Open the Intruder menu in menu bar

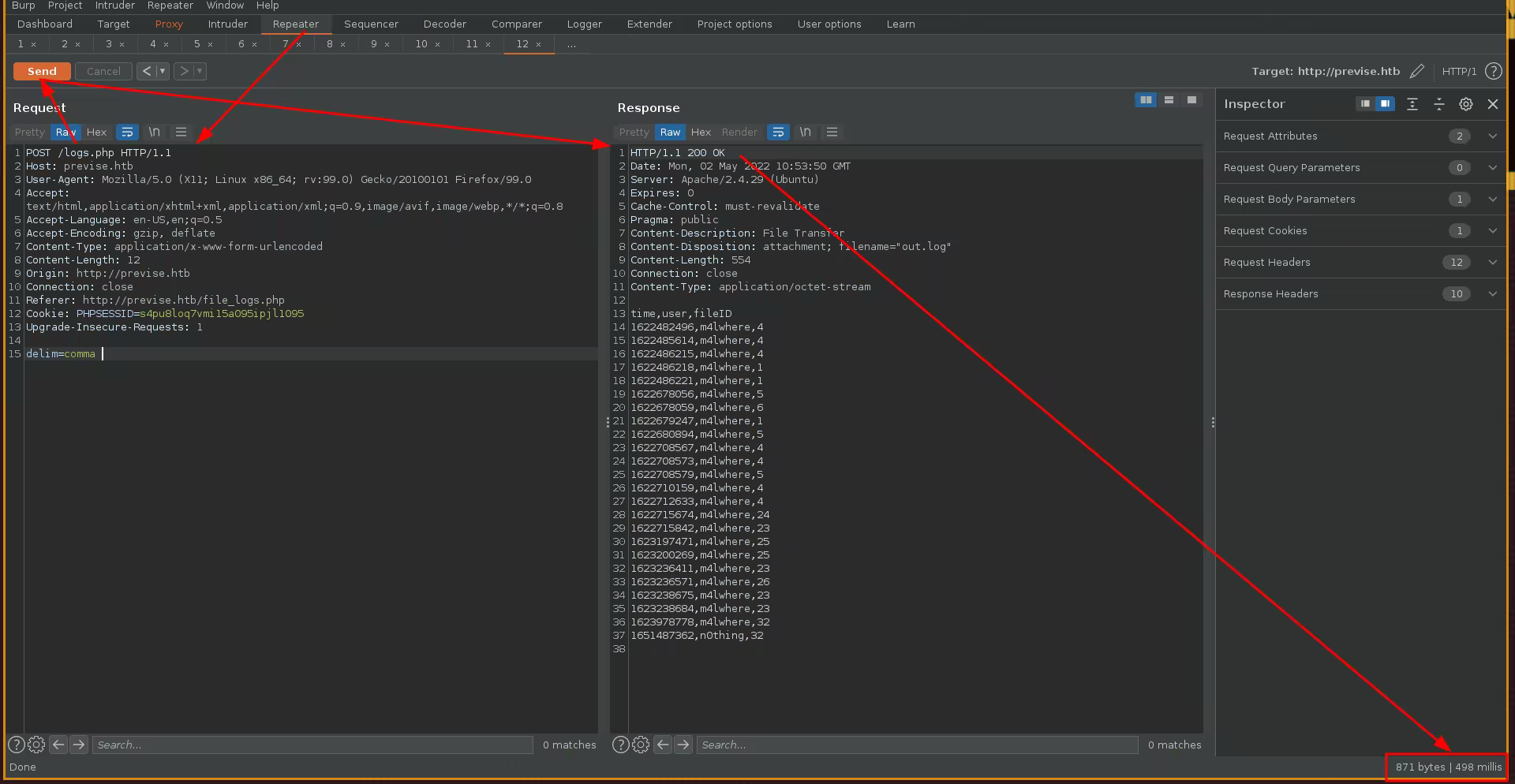114,6
